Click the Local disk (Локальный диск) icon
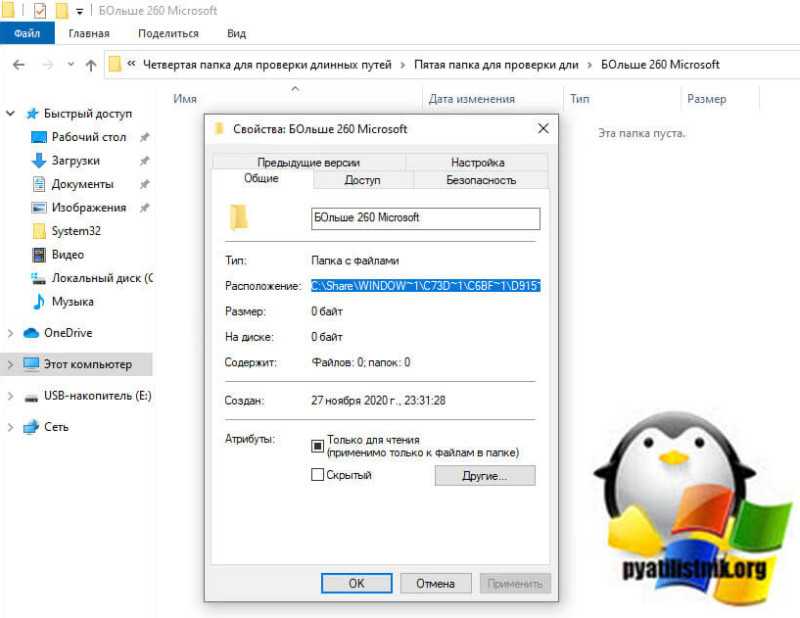The width and height of the screenshot is (800, 618). 38,278
